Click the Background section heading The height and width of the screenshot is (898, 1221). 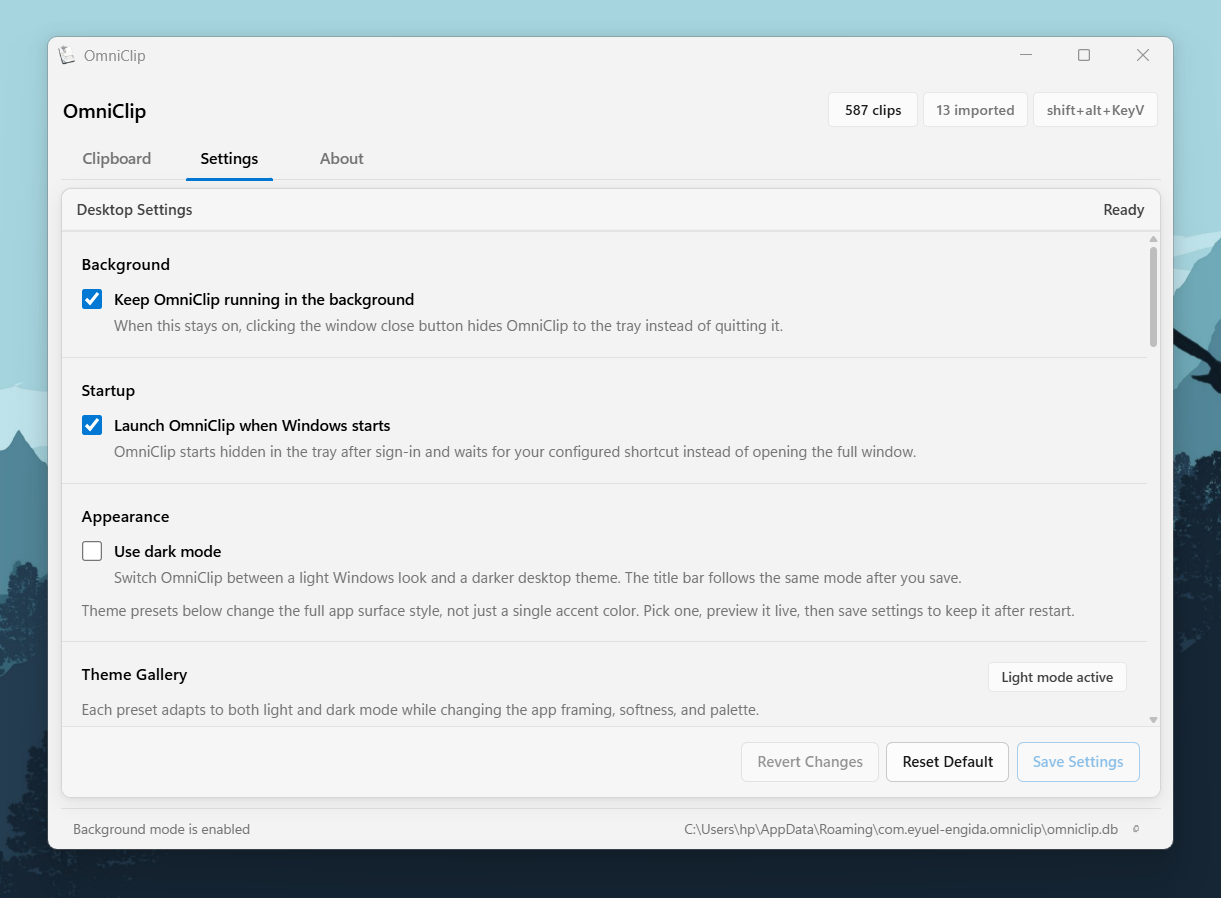(126, 265)
